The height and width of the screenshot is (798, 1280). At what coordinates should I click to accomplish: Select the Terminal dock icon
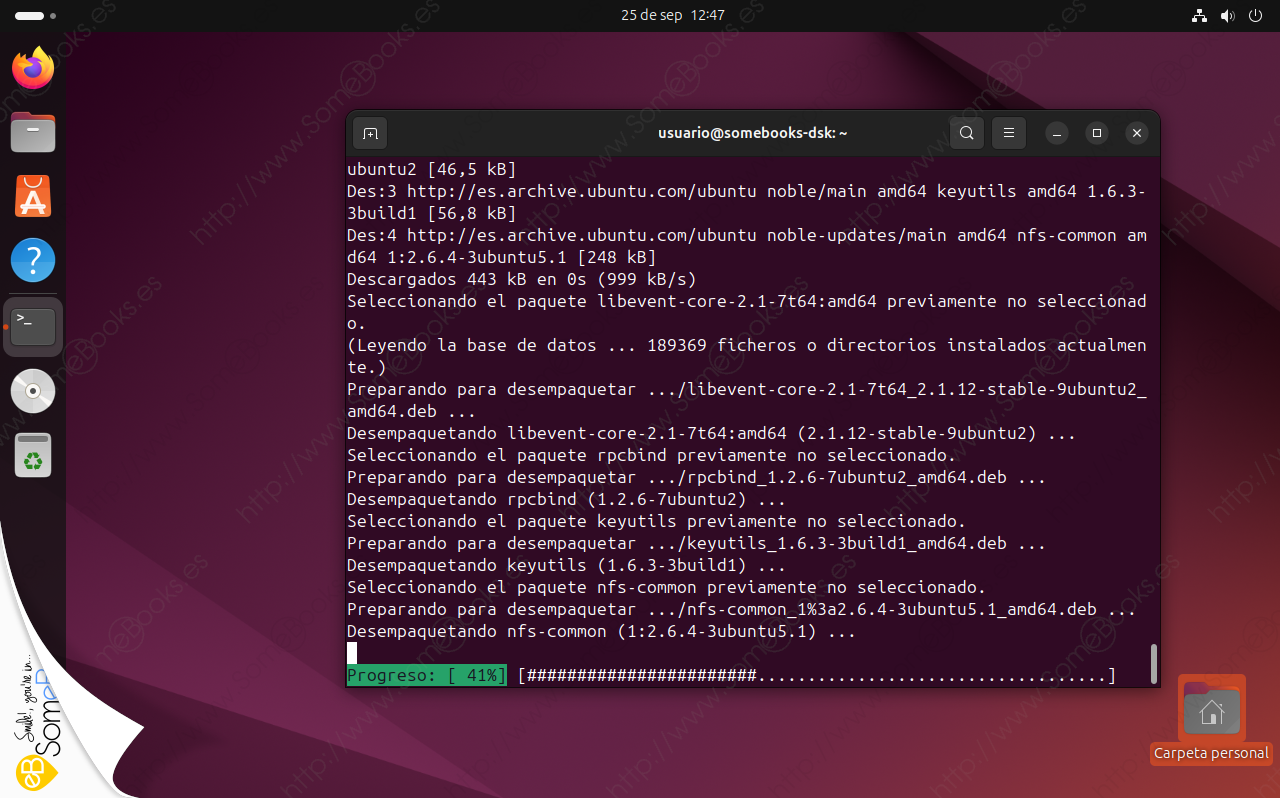[x=33, y=326]
